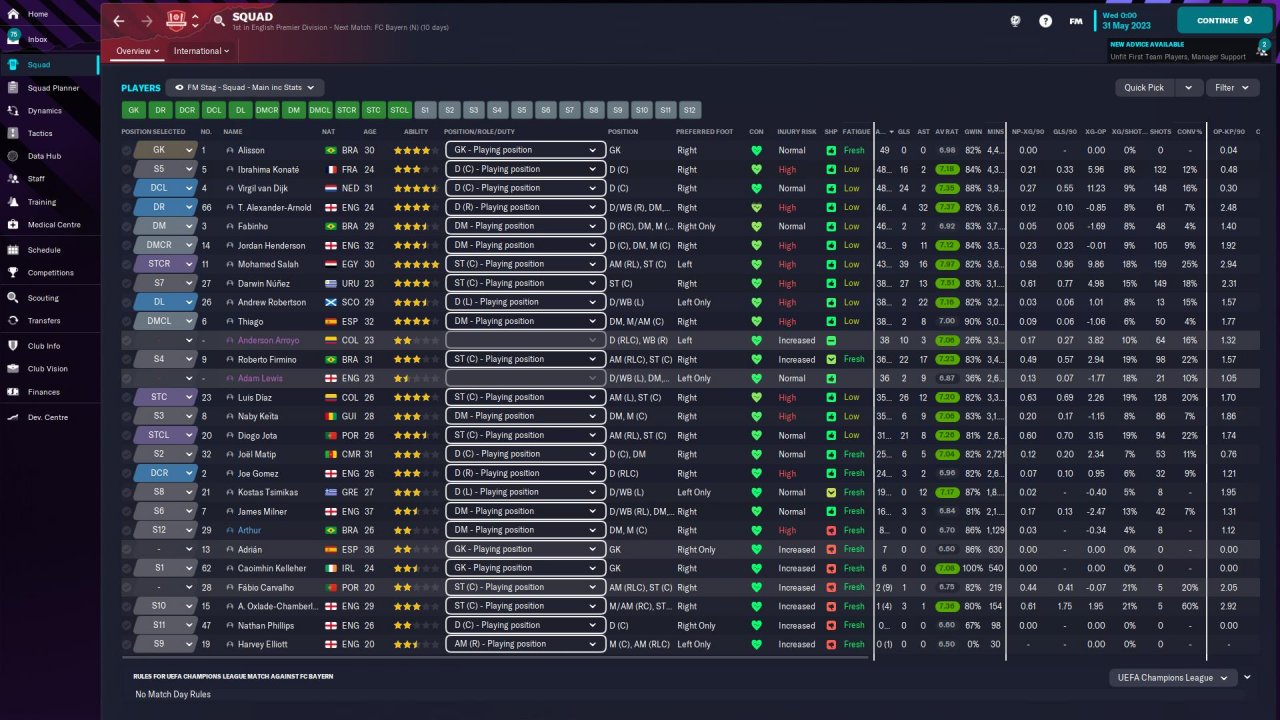Sort by the Injury Risk column header

pyautogui.click(x=797, y=132)
